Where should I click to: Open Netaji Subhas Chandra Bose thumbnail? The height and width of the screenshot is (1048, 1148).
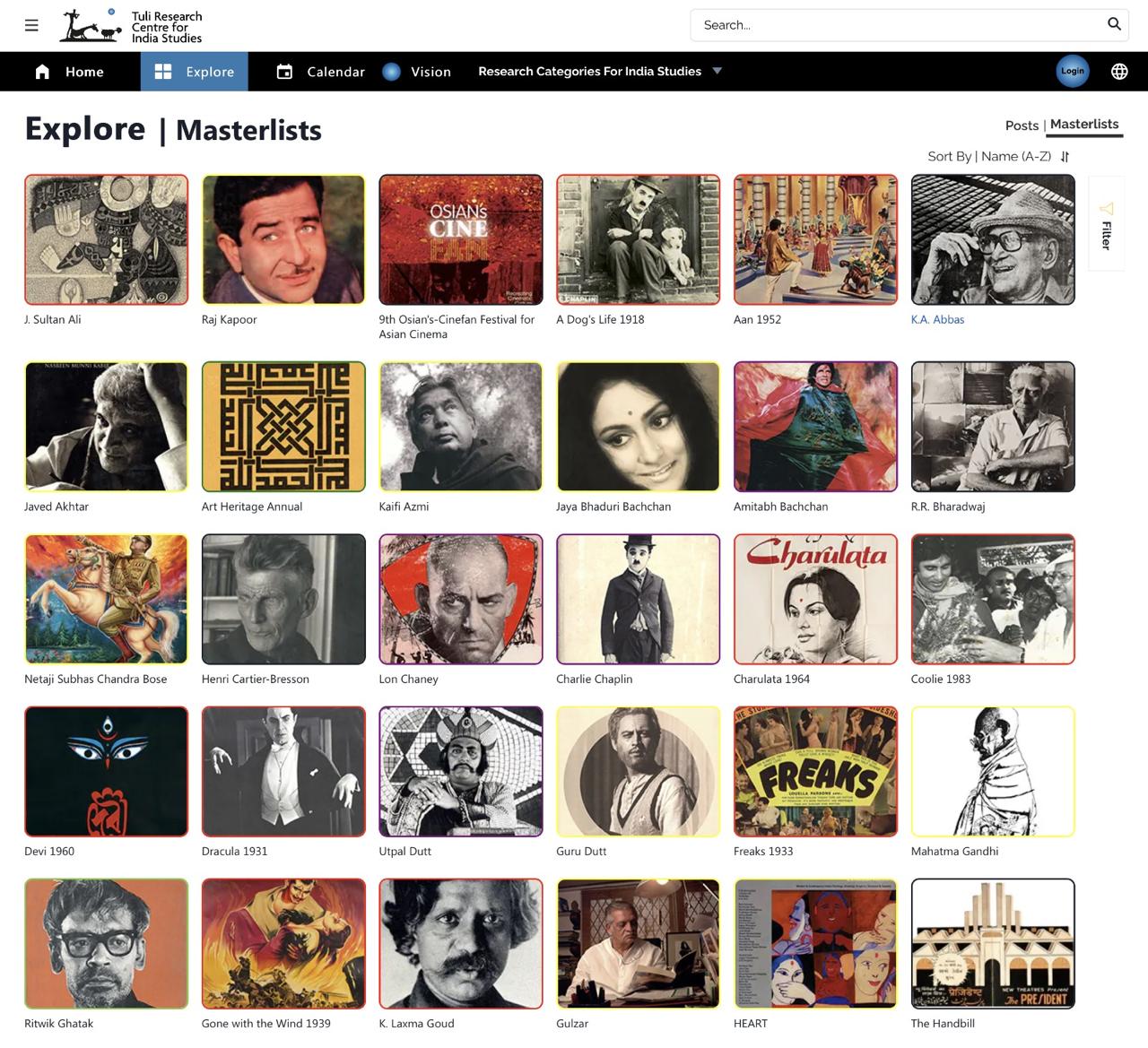point(107,599)
